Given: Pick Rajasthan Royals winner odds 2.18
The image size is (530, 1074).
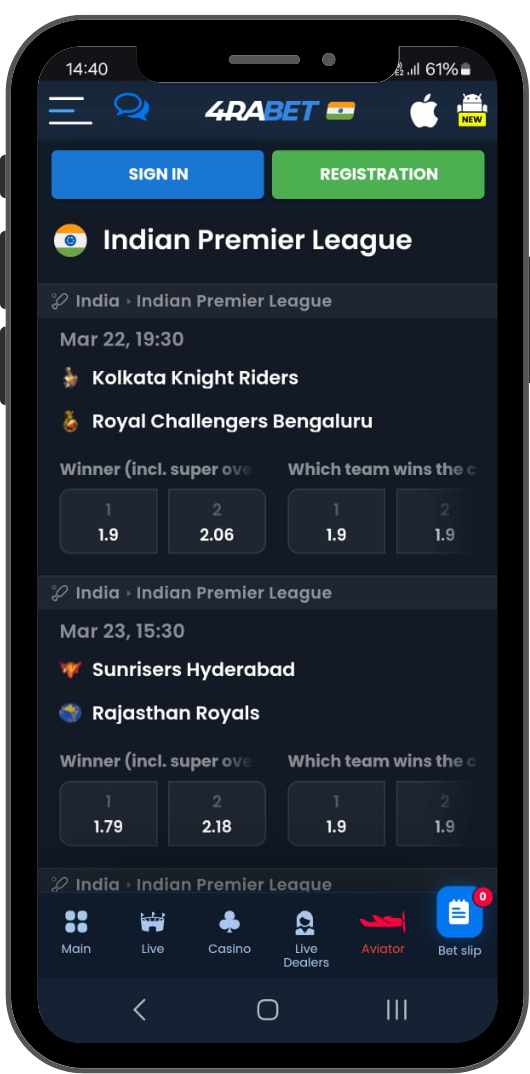Looking at the screenshot, I should click(x=216, y=813).
